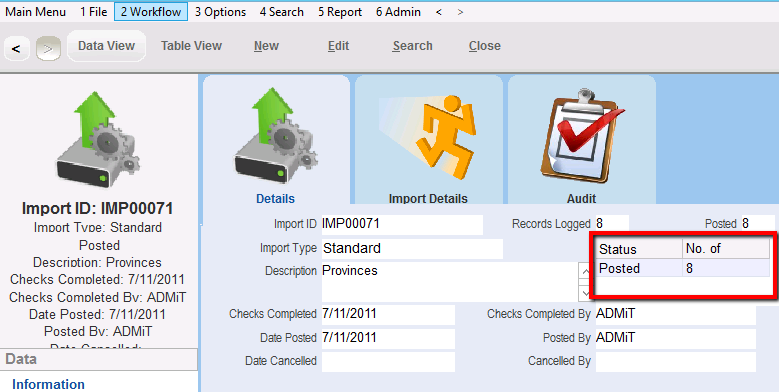Screen dimensions: 779x392
Task: Open the 2 Workflow menu
Action: [x=151, y=12]
